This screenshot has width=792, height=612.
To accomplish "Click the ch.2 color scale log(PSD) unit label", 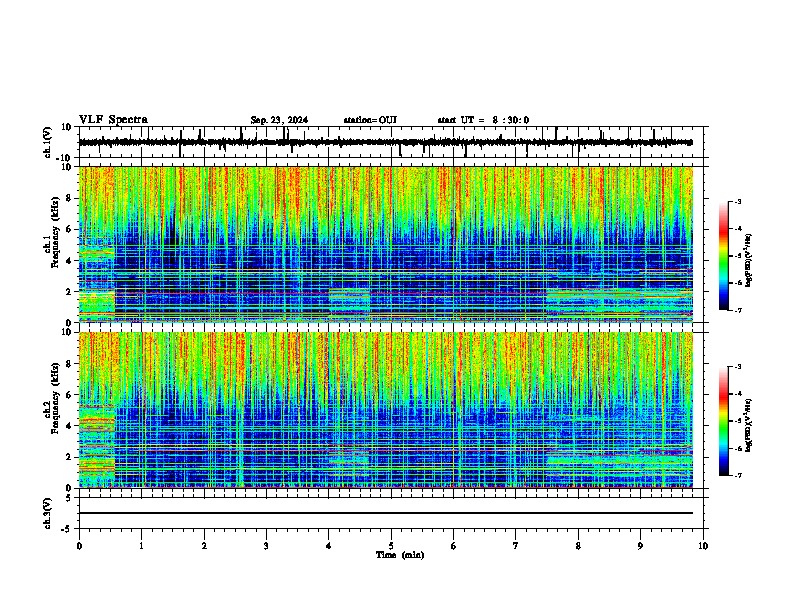I will point(749,425).
